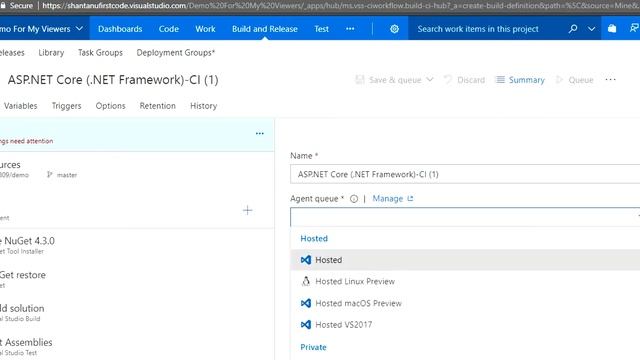Click the browser address bar URL
This screenshot has height=360, width=640.
point(340,6)
